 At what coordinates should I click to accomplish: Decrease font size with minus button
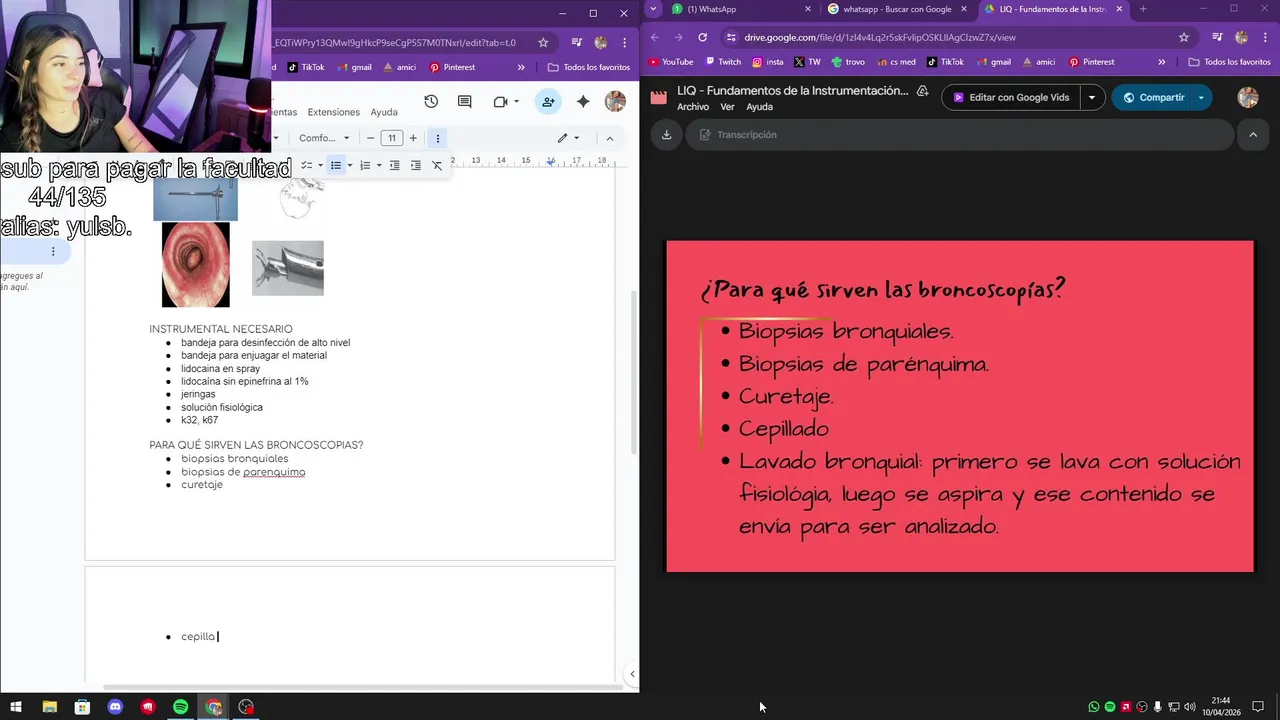370,138
